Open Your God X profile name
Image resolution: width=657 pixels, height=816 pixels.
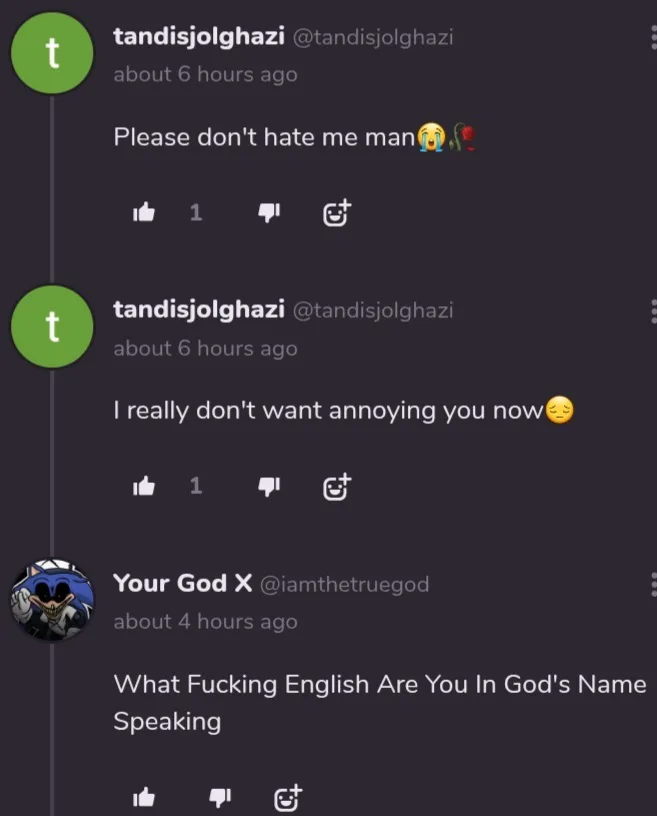point(183,583)
